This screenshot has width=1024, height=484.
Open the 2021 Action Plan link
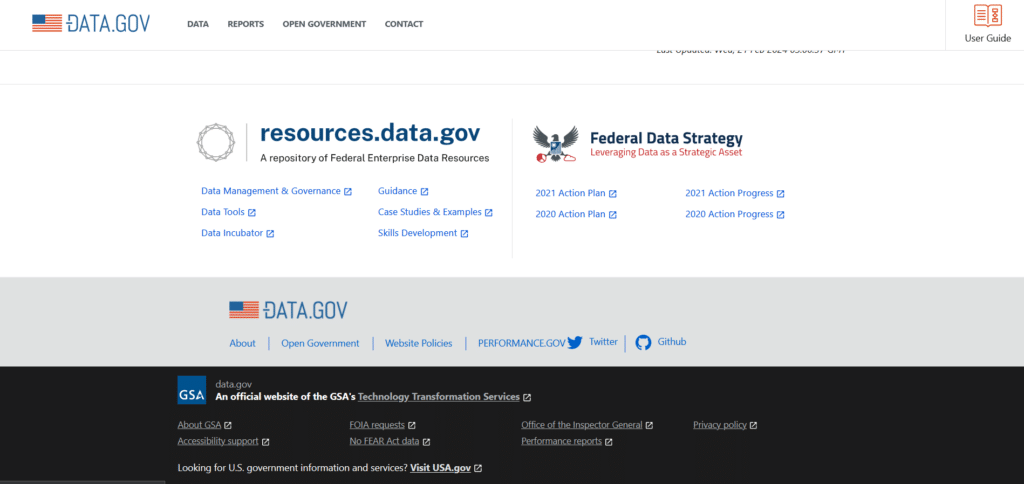point(570,193)
